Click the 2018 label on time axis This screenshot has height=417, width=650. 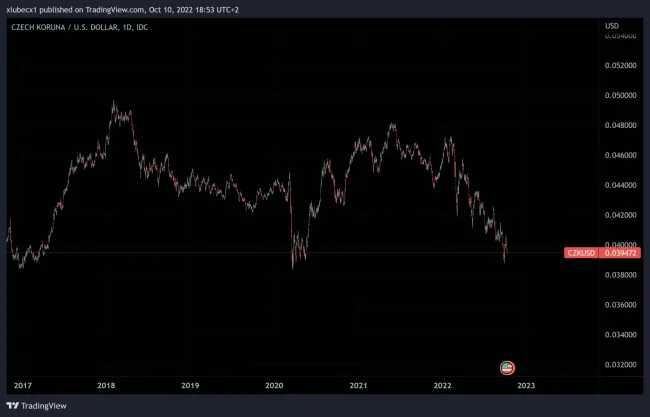(x=106, y=385)
